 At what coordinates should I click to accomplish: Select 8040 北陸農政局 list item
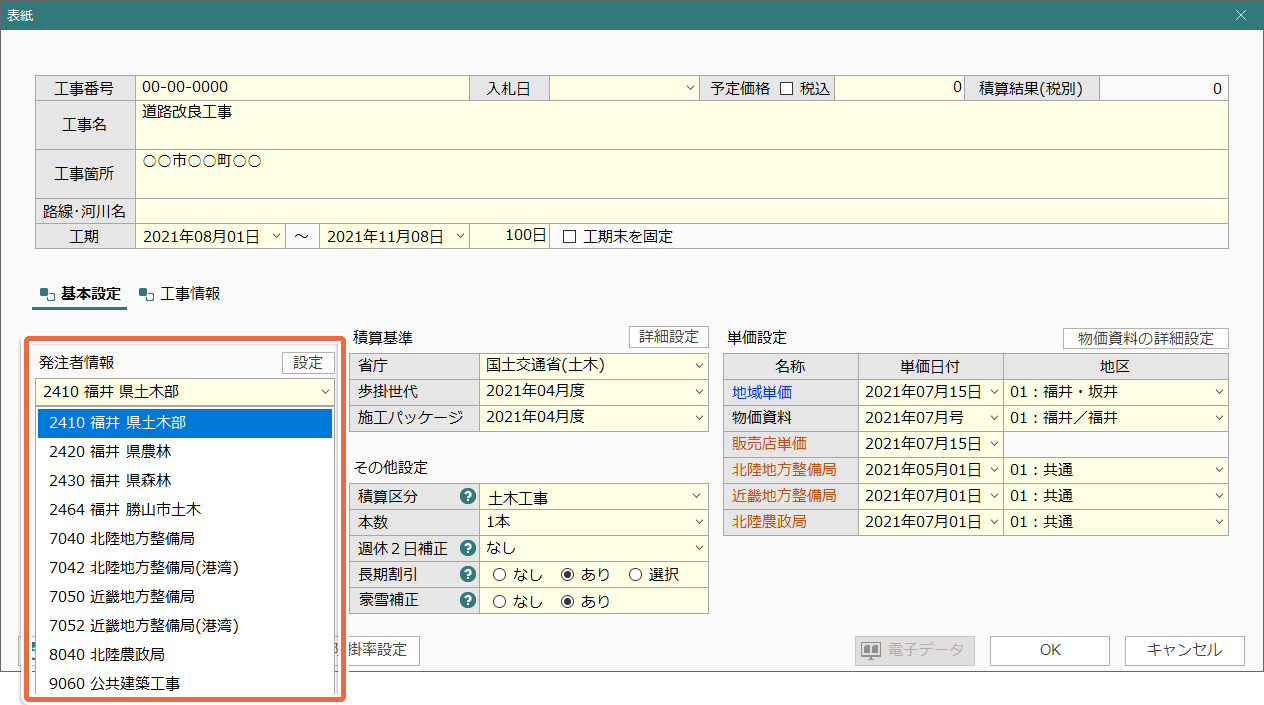[185, 655]
